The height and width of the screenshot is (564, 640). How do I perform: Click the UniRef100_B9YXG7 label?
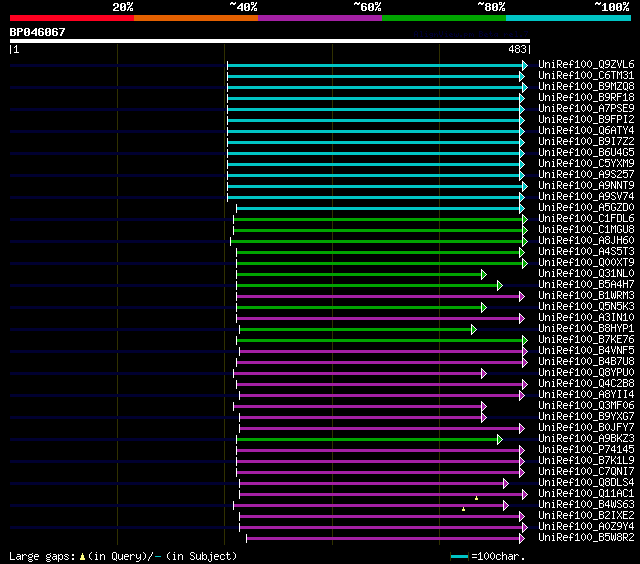tap(586, 417)
